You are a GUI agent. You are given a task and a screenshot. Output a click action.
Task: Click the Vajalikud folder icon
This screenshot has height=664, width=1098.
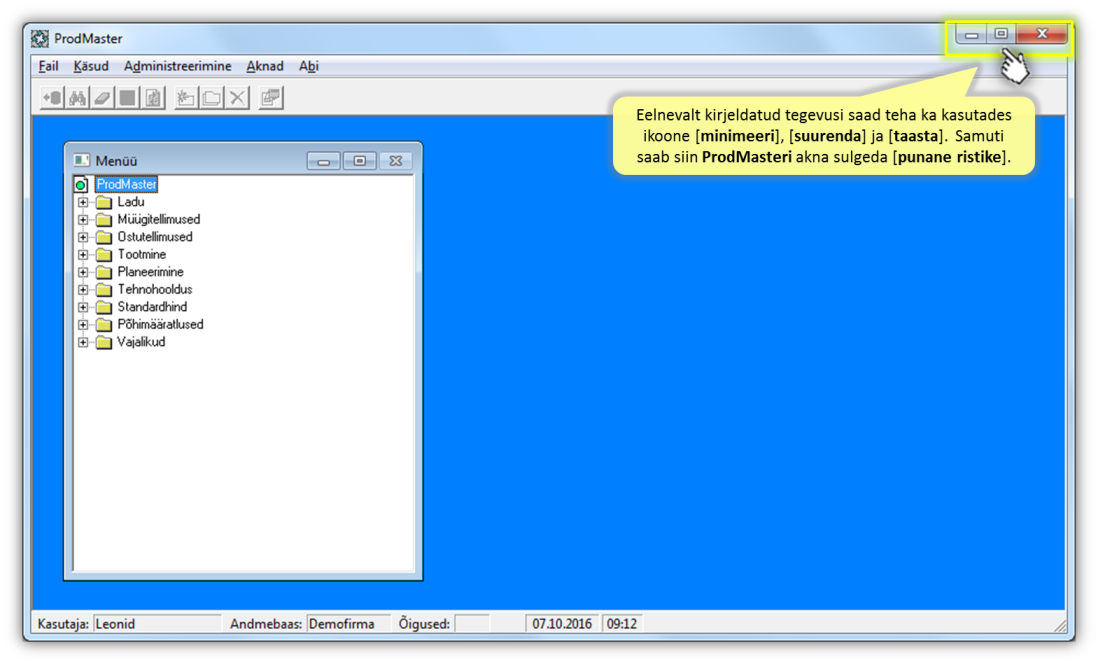(x=104, y=343)
